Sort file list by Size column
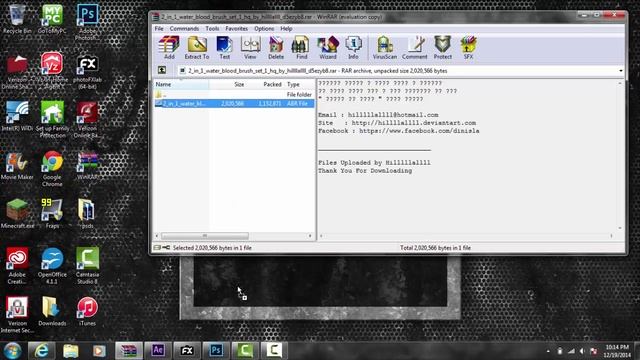The width and height of the screenshot is (640, 360). (228, 84)
